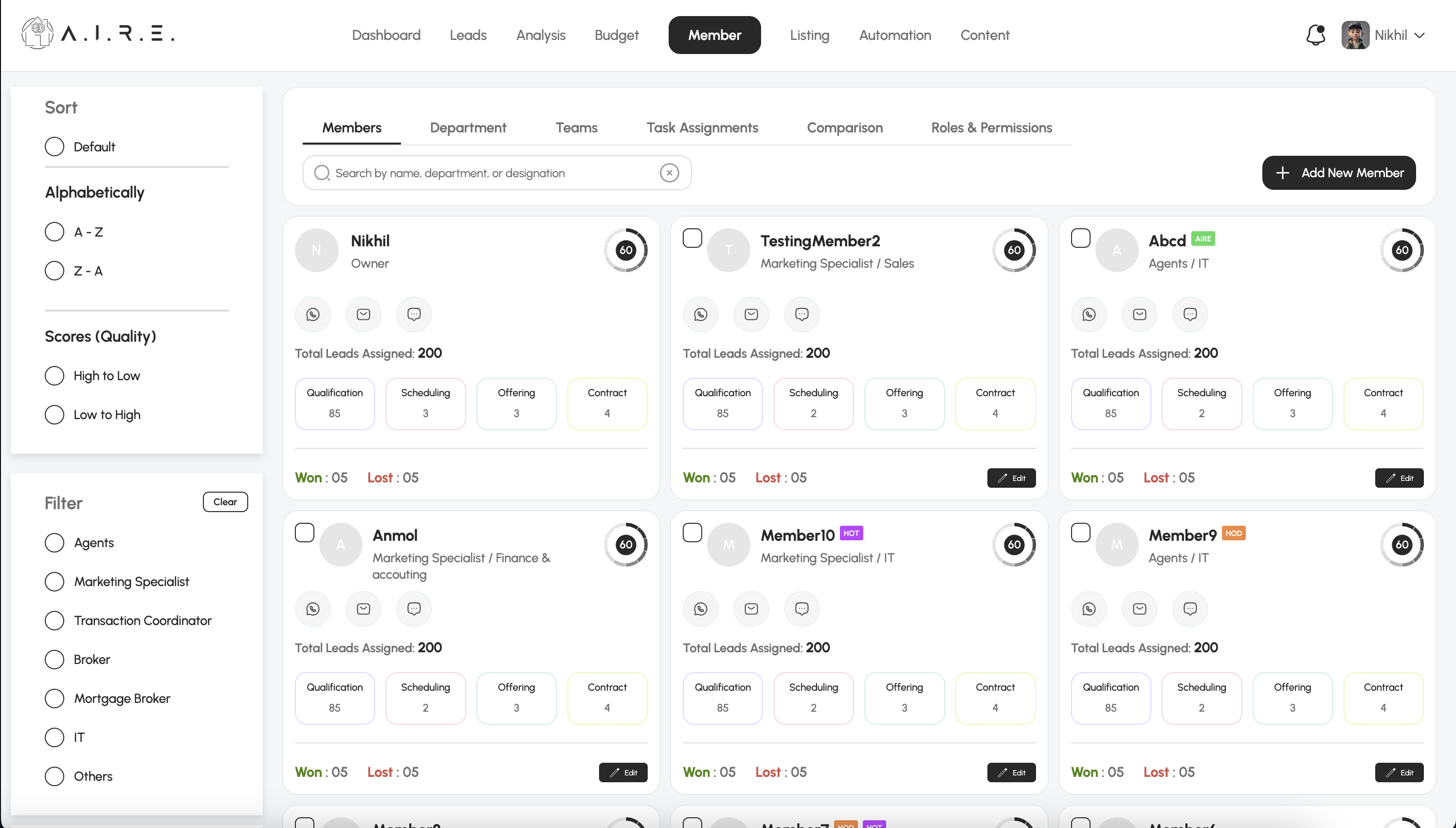This screenshot has height=828, width=1456.
Task: Open the Listing nav item
Action: [810, 35]
